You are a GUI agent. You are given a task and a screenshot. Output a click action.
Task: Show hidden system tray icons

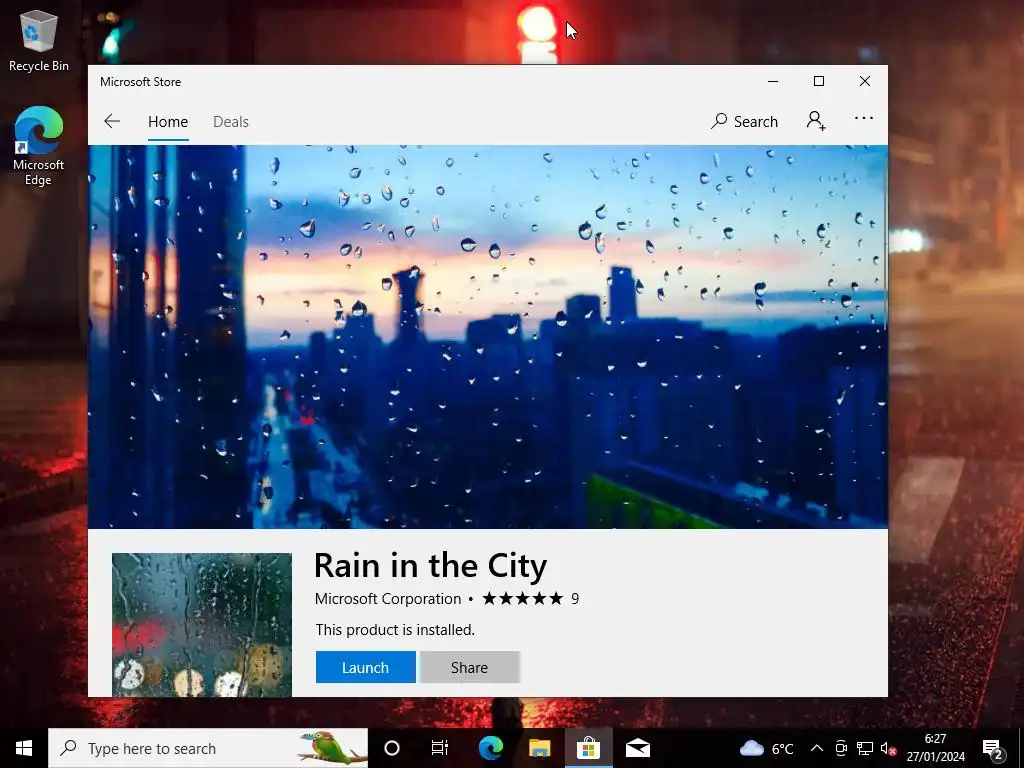(x=817, y=748)
